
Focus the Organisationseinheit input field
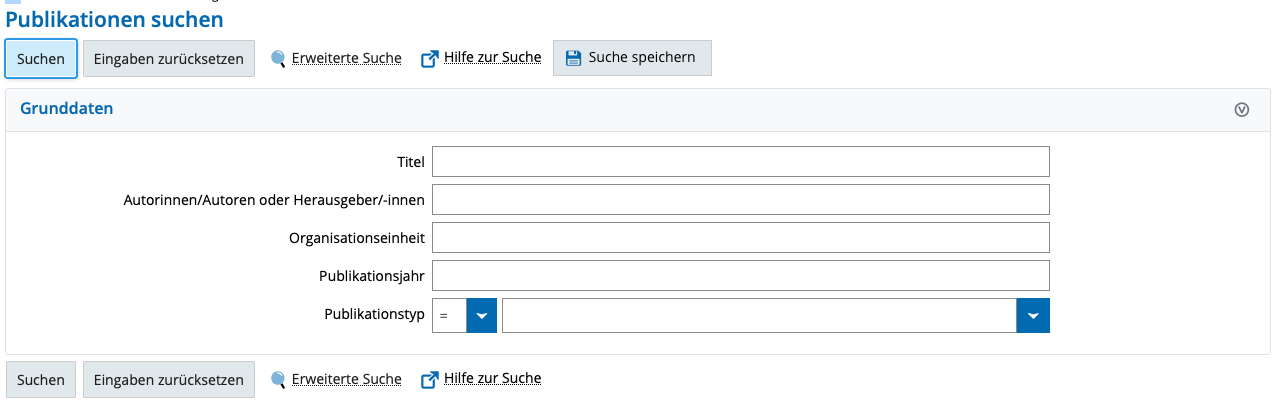[x=741, y=238]
